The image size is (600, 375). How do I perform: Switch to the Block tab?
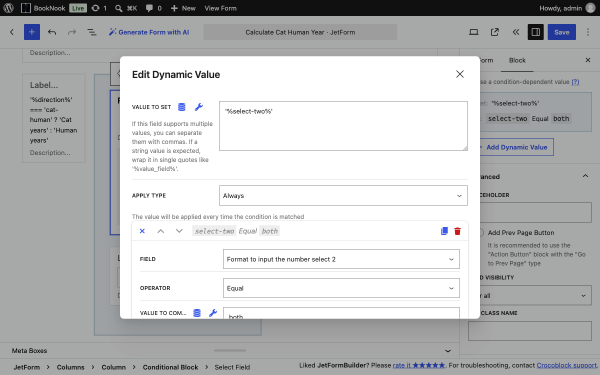[517, 60]
